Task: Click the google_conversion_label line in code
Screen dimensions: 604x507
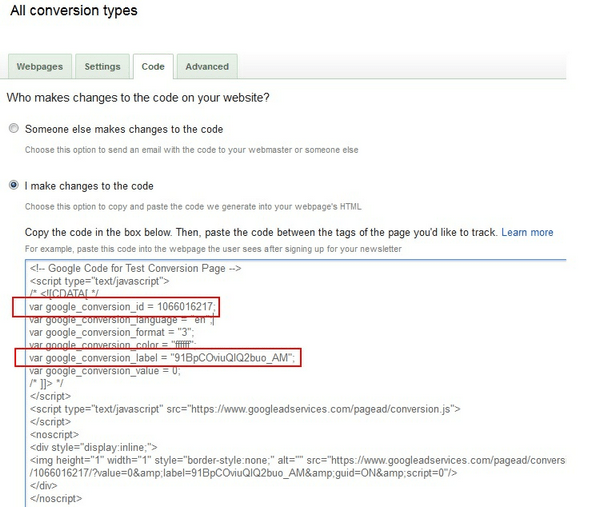Action: pos(162,358)
